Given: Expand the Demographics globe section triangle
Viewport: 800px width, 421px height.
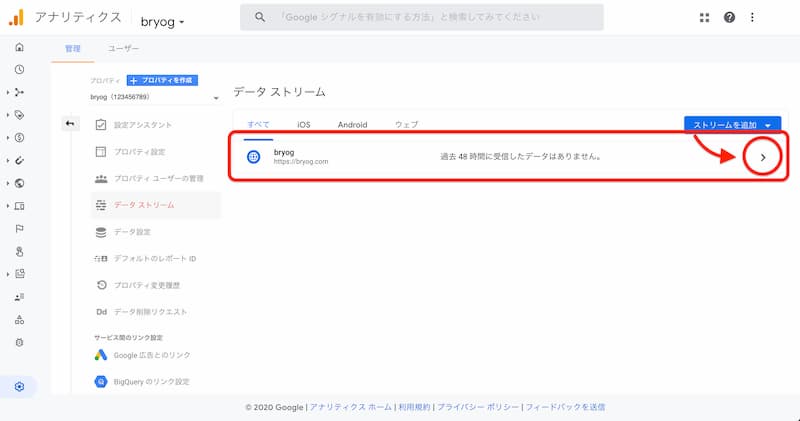Looking at the screenshot, I should [x=8, y=183].
